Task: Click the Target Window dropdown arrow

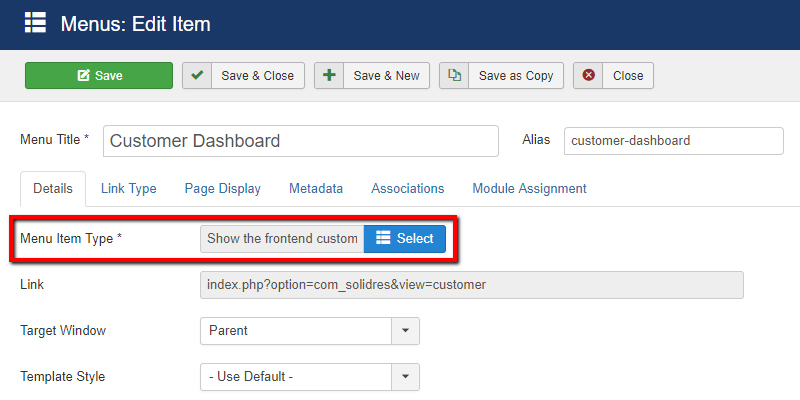Action: pos(406,331)
